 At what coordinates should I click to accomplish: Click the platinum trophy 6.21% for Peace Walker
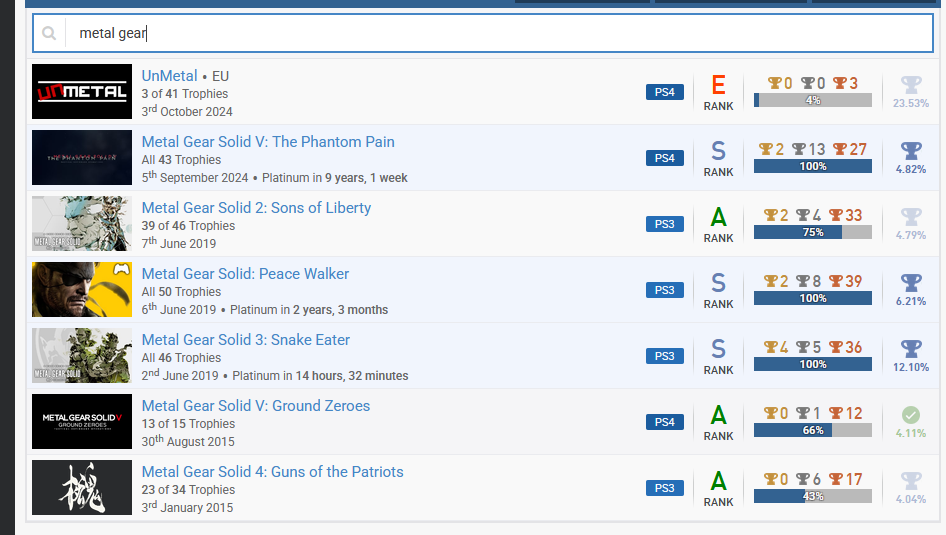pos(911,283)
